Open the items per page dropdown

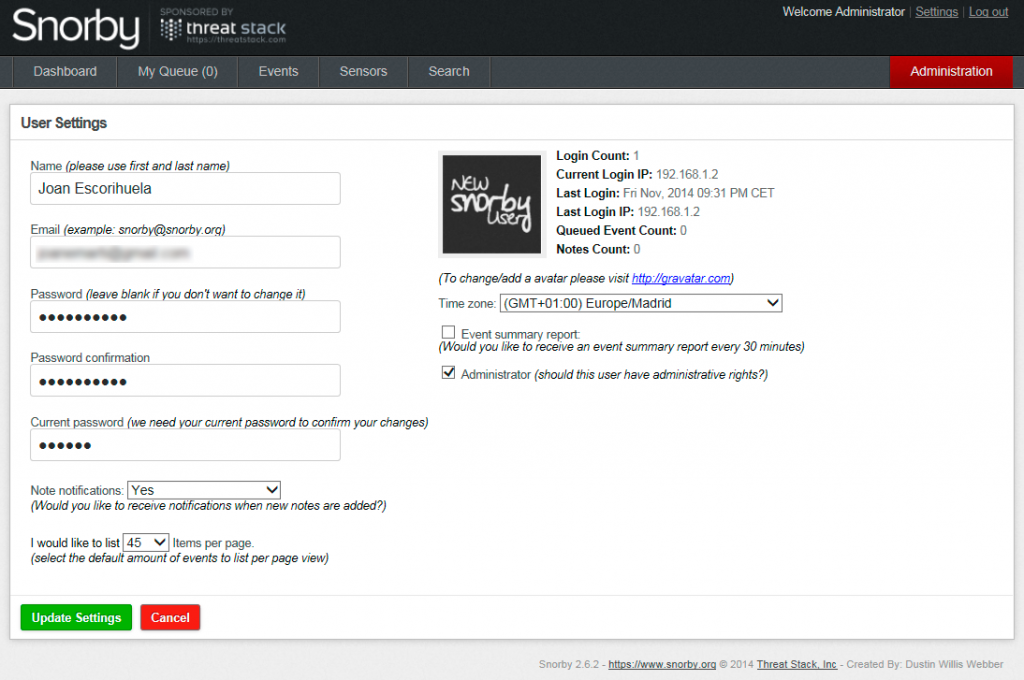coord(146,542)
